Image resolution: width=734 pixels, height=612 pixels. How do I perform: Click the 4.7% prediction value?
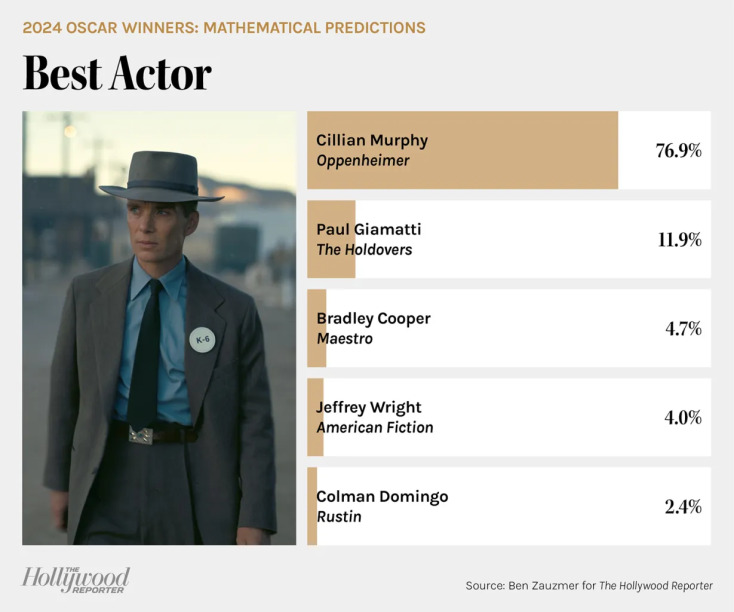(681, 328)
